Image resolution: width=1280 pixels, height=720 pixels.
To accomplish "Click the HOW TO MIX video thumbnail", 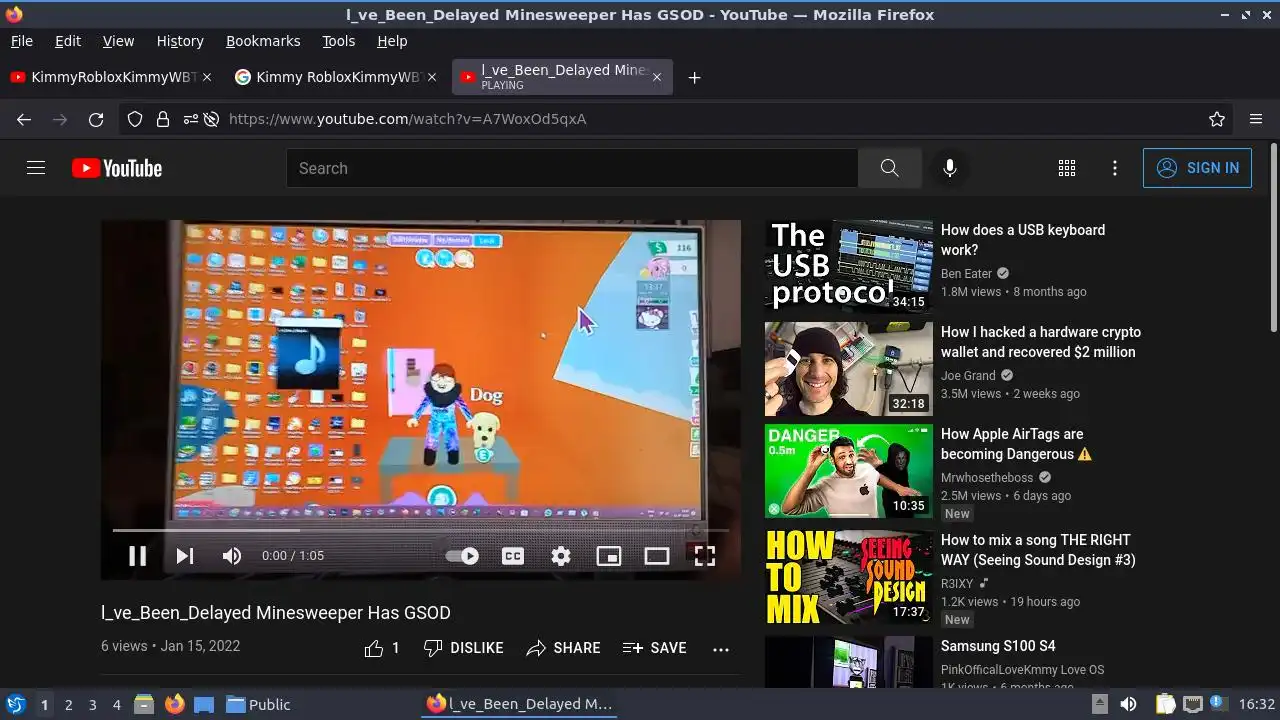I will (849, 577).
